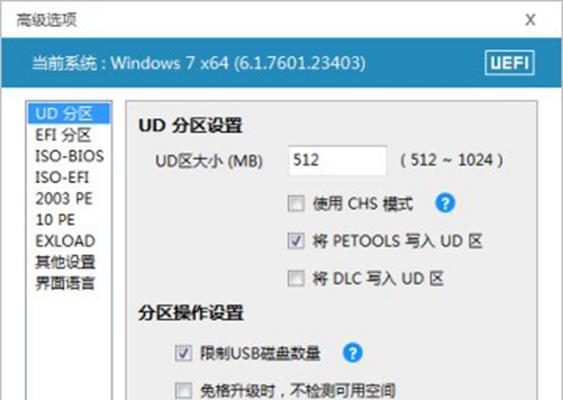Tick 免格升级时，不检测可用空间 checkbox
This screenshot has height=400, width=563.
tap(183, 391)
